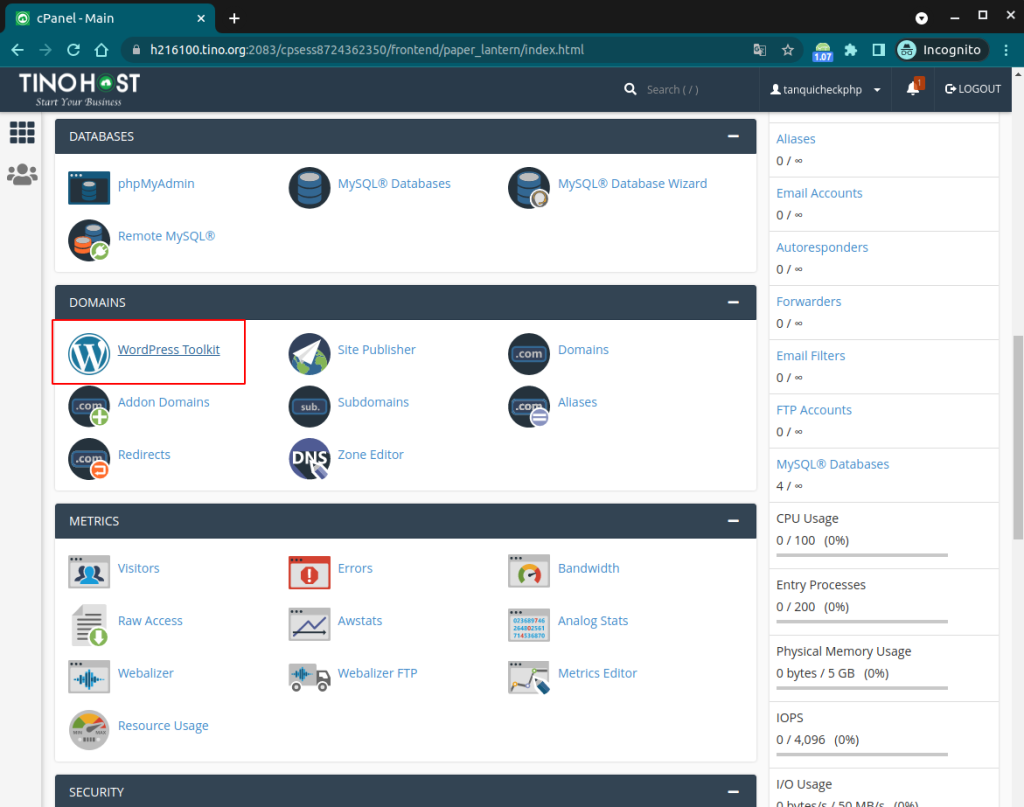Click the Forwarders statistics link

click(x=808, y=302)
